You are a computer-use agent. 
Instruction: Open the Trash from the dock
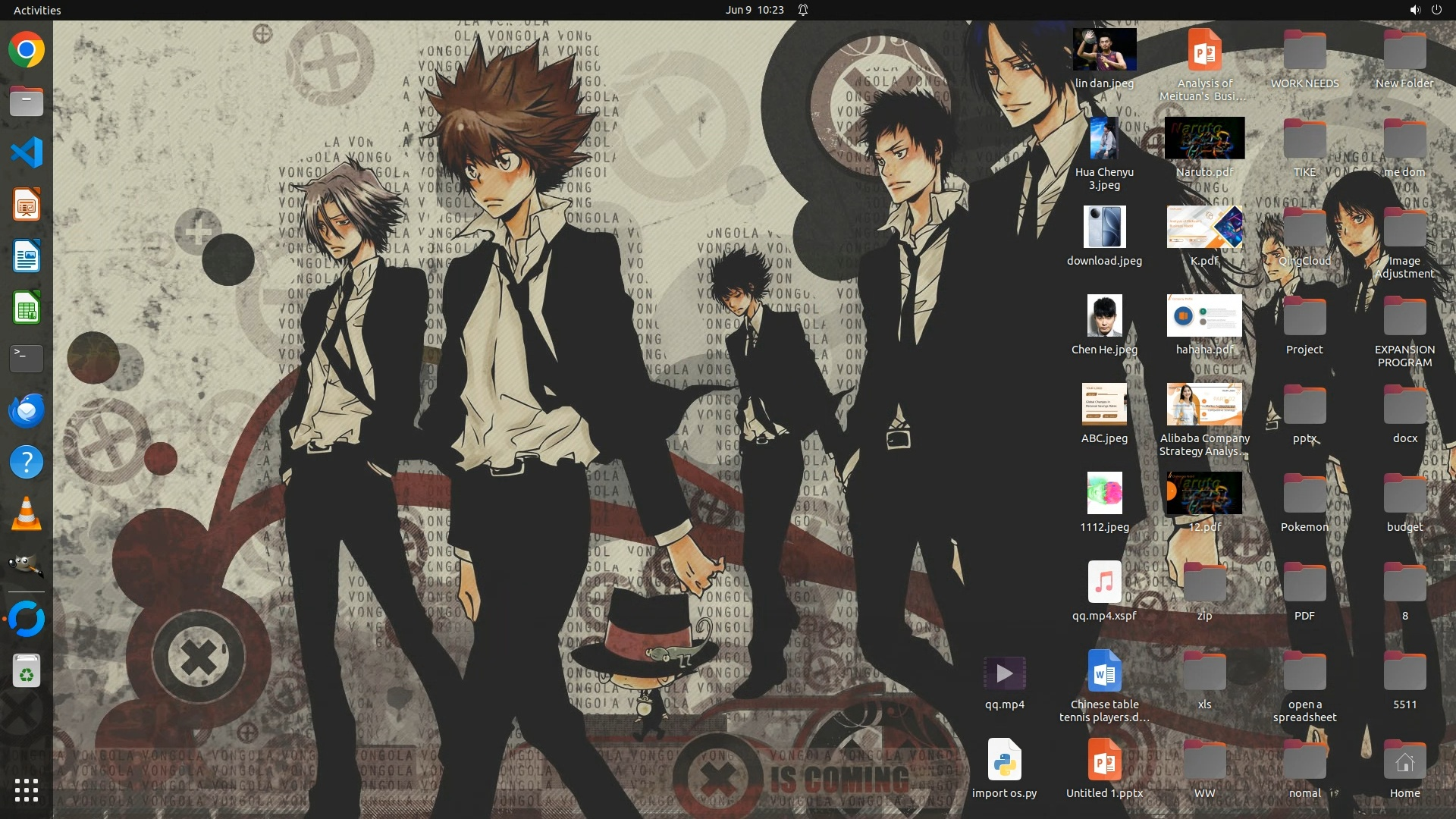click(x=27, y=671)
